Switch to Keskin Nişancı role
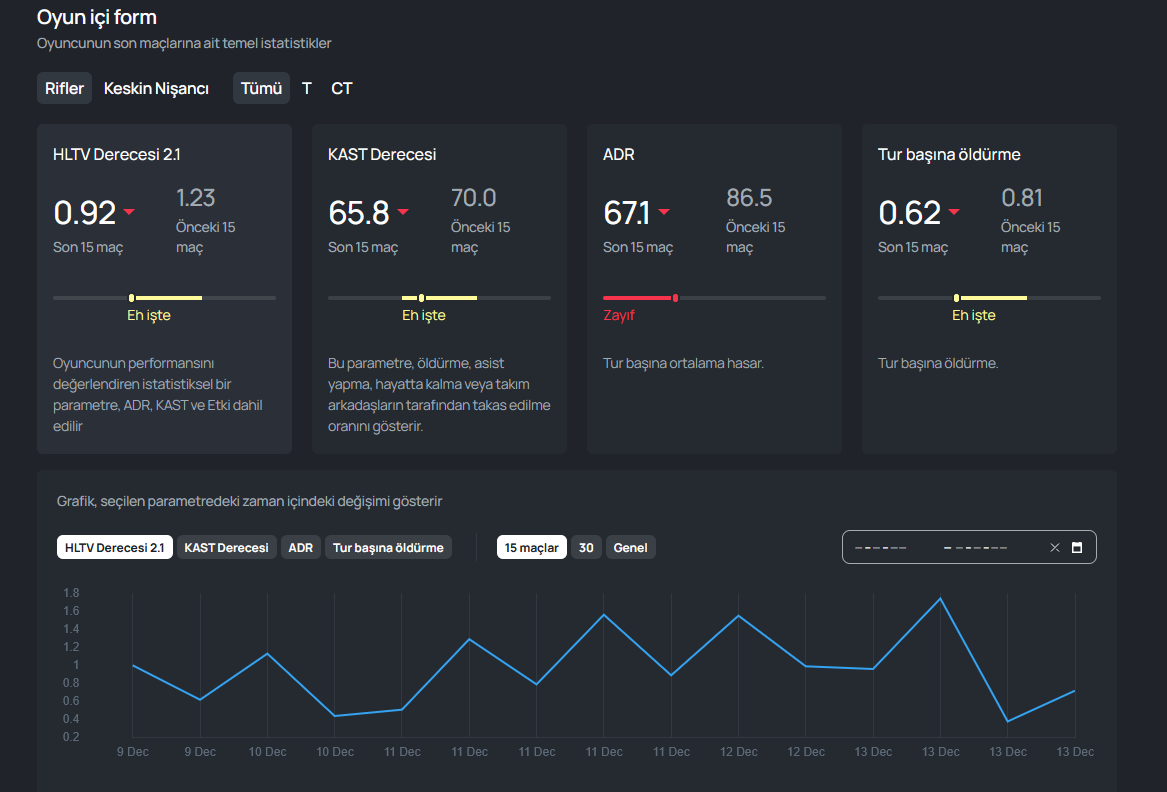 156,88
